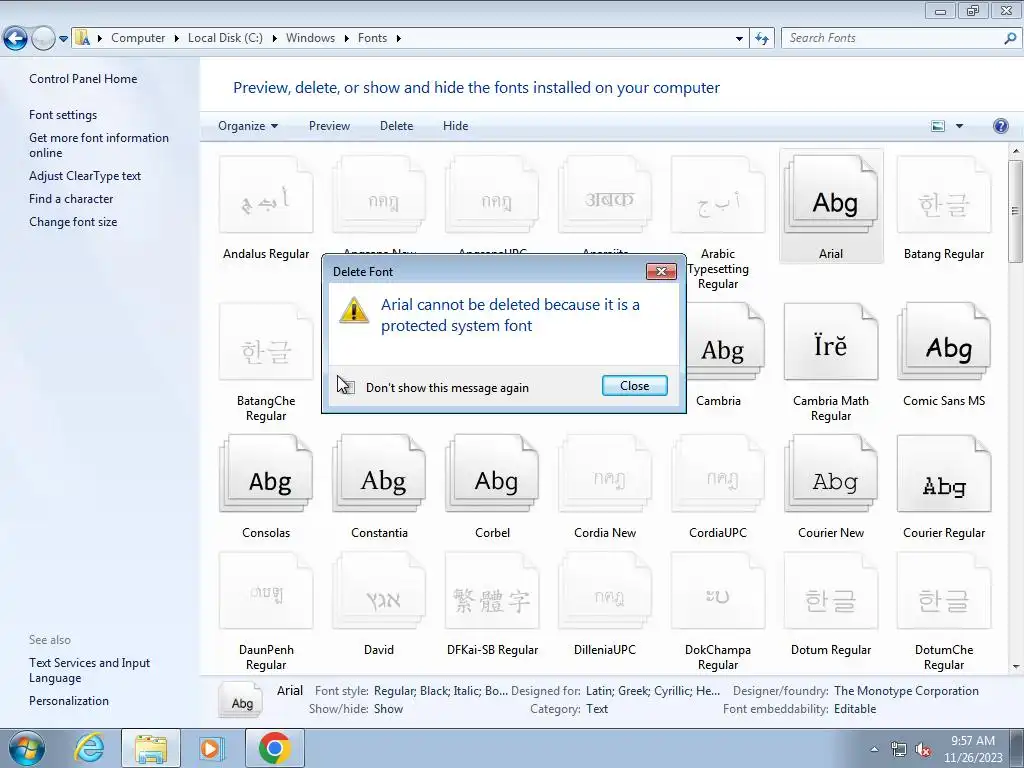Open Windows Media Player from taskbar
Viewport: 1024px width, 768px height.
[211, 748]
